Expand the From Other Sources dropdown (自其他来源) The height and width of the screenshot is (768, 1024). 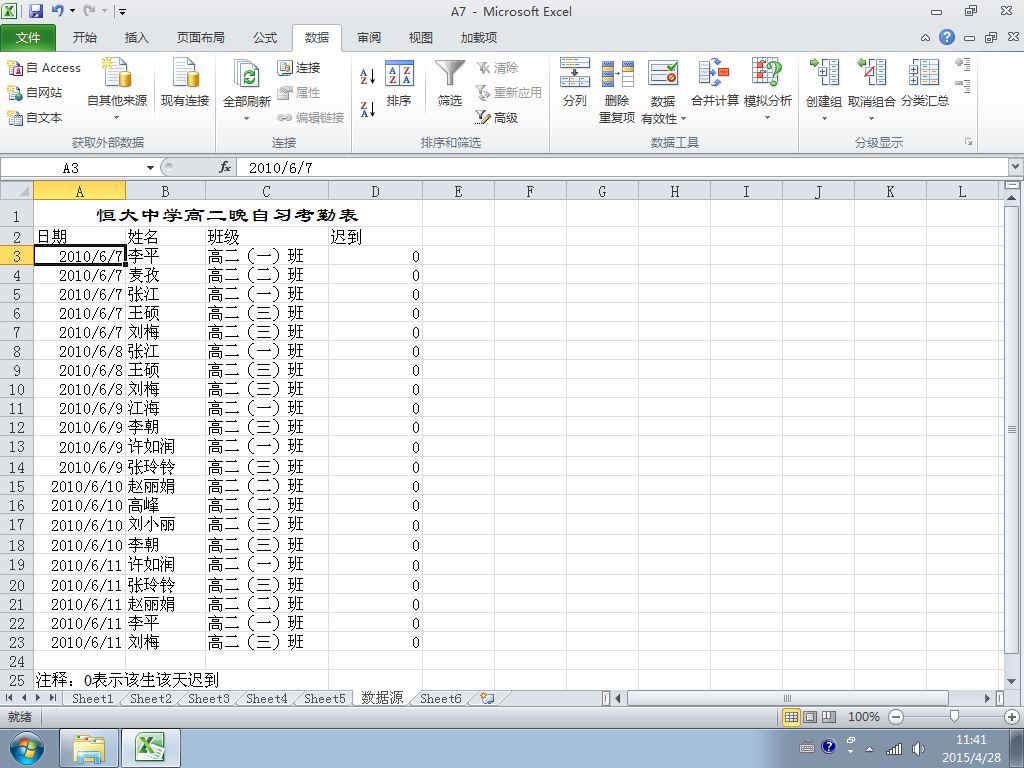point(117,118)
